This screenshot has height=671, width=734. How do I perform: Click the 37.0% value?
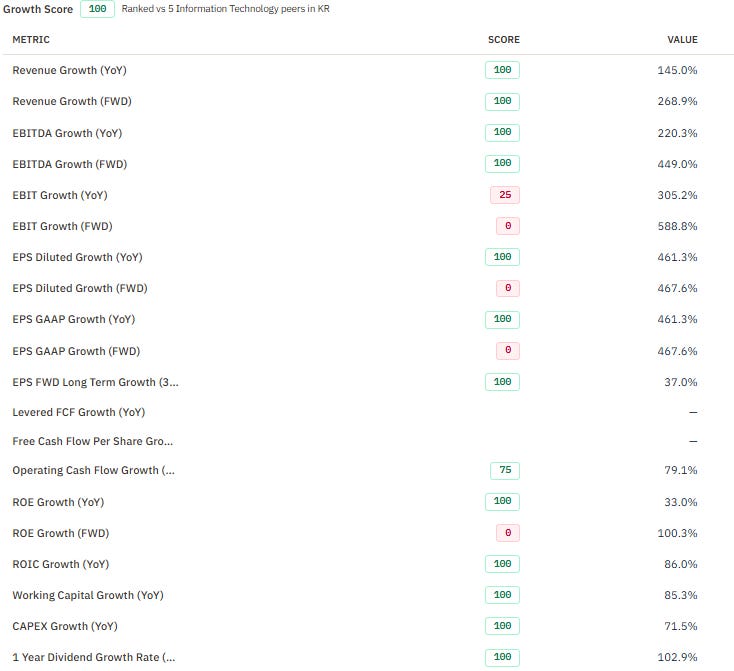point(681,382)
